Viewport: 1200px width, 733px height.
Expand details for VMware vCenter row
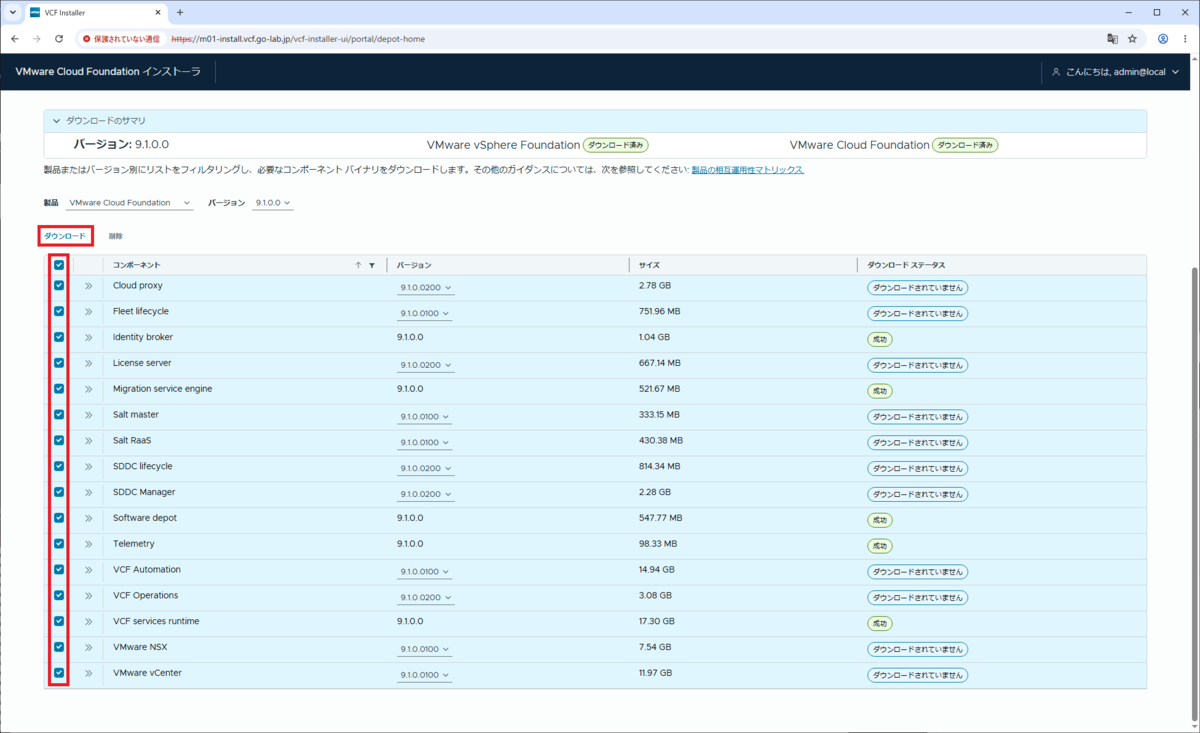[x=88, y=674]
